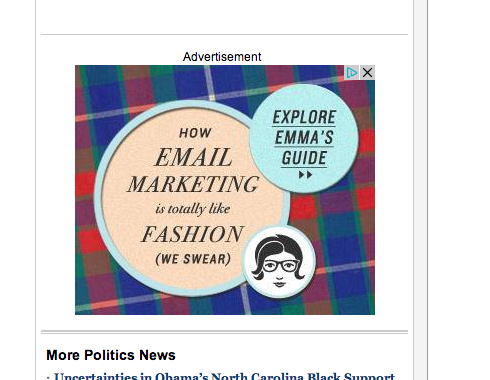The width and height of the screenshot is (490, 380).
Task: Close the advertisement with the X button
Action: pos(367,72)
